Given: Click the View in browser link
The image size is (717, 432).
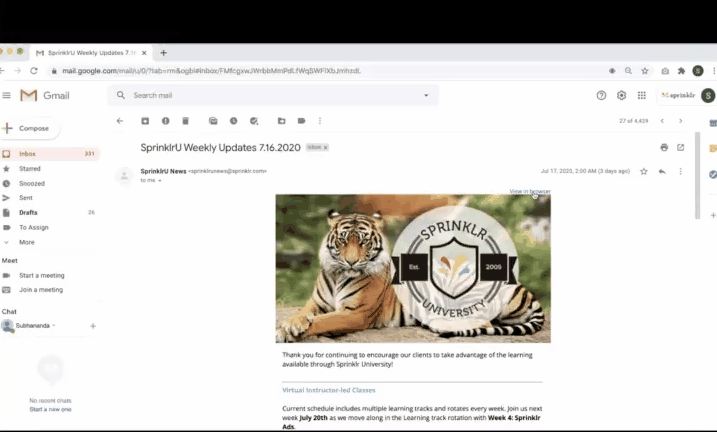Looking at the screenshot, I should click(530, 191).
